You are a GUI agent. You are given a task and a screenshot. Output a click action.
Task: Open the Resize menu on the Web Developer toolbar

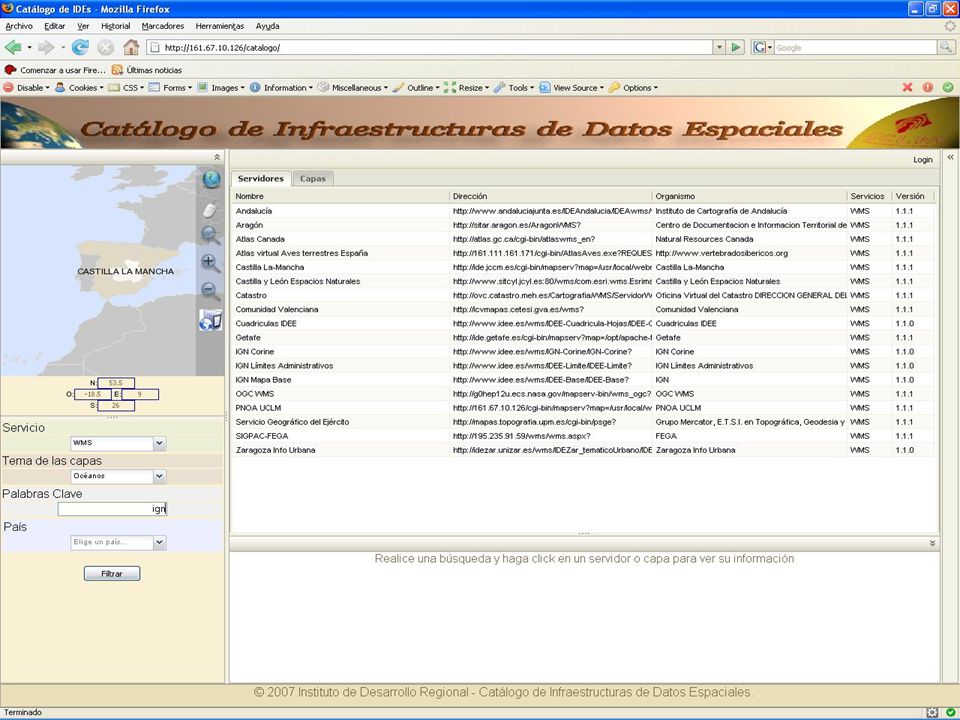(x=467, y=88)
